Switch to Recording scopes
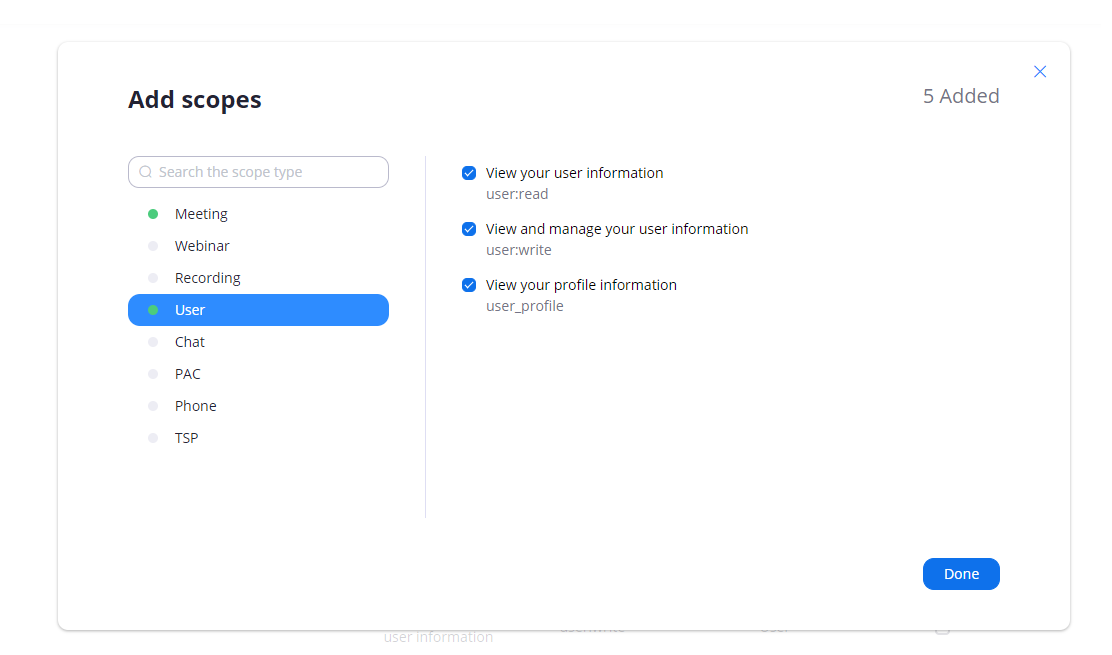 207,277
